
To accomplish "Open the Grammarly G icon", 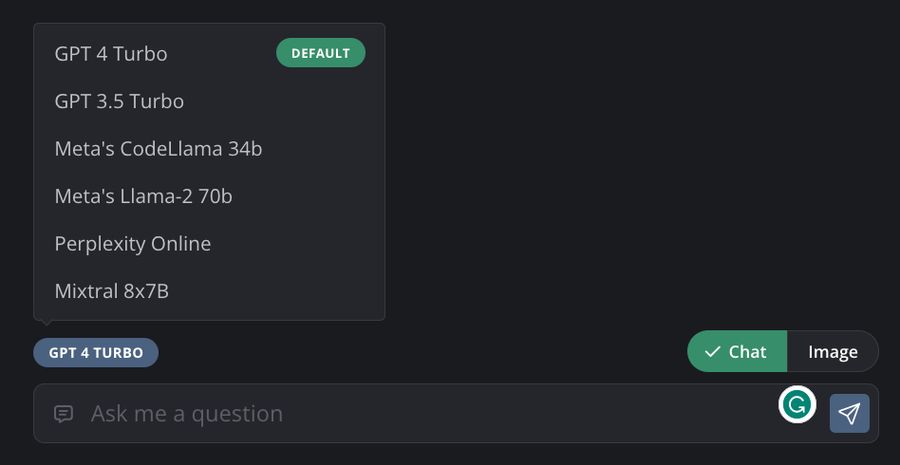I will pyautogui.click(x=797, y=405).
